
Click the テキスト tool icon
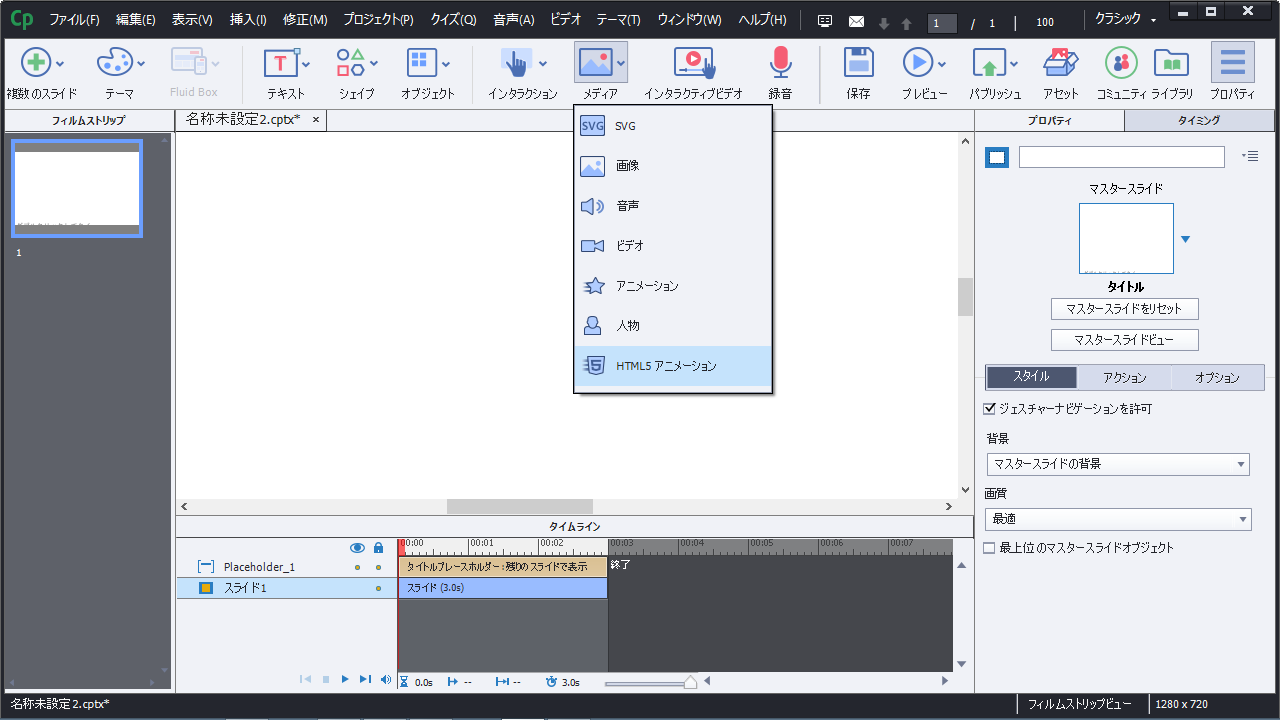[x=280, y=65]
